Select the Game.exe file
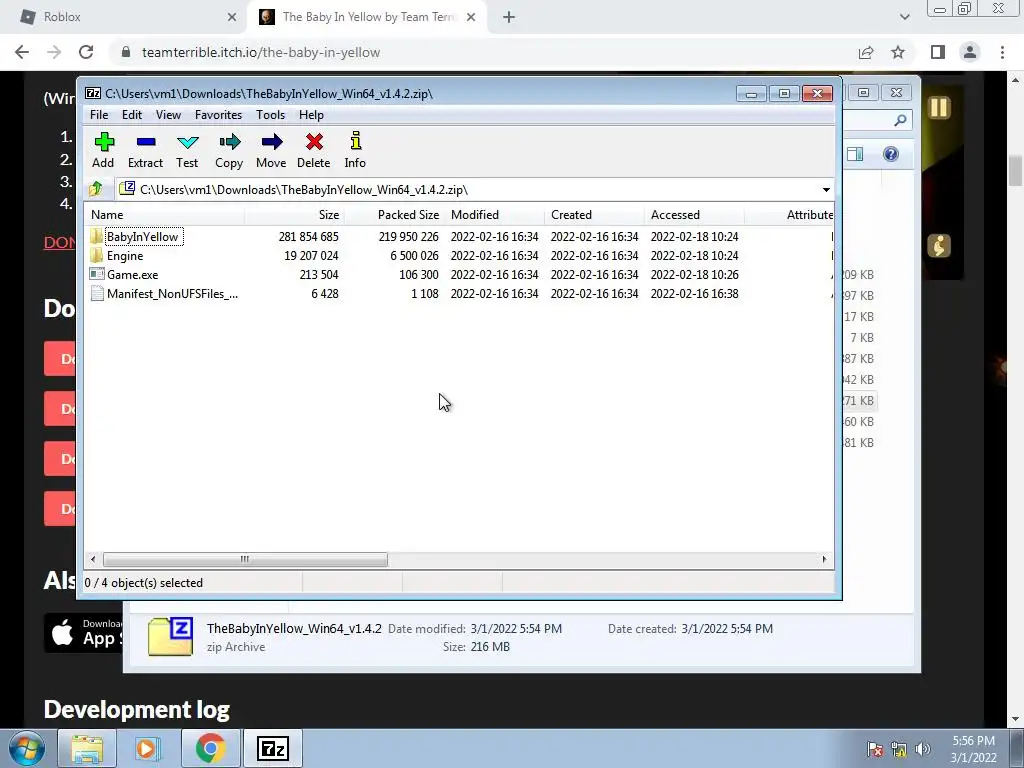The height and width of the screenshot is (768, 1024). point(133,275)
